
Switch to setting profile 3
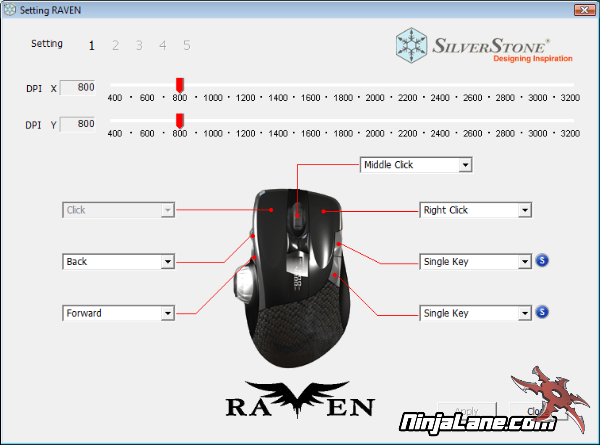pyautogui.click(x=139, y=46)
